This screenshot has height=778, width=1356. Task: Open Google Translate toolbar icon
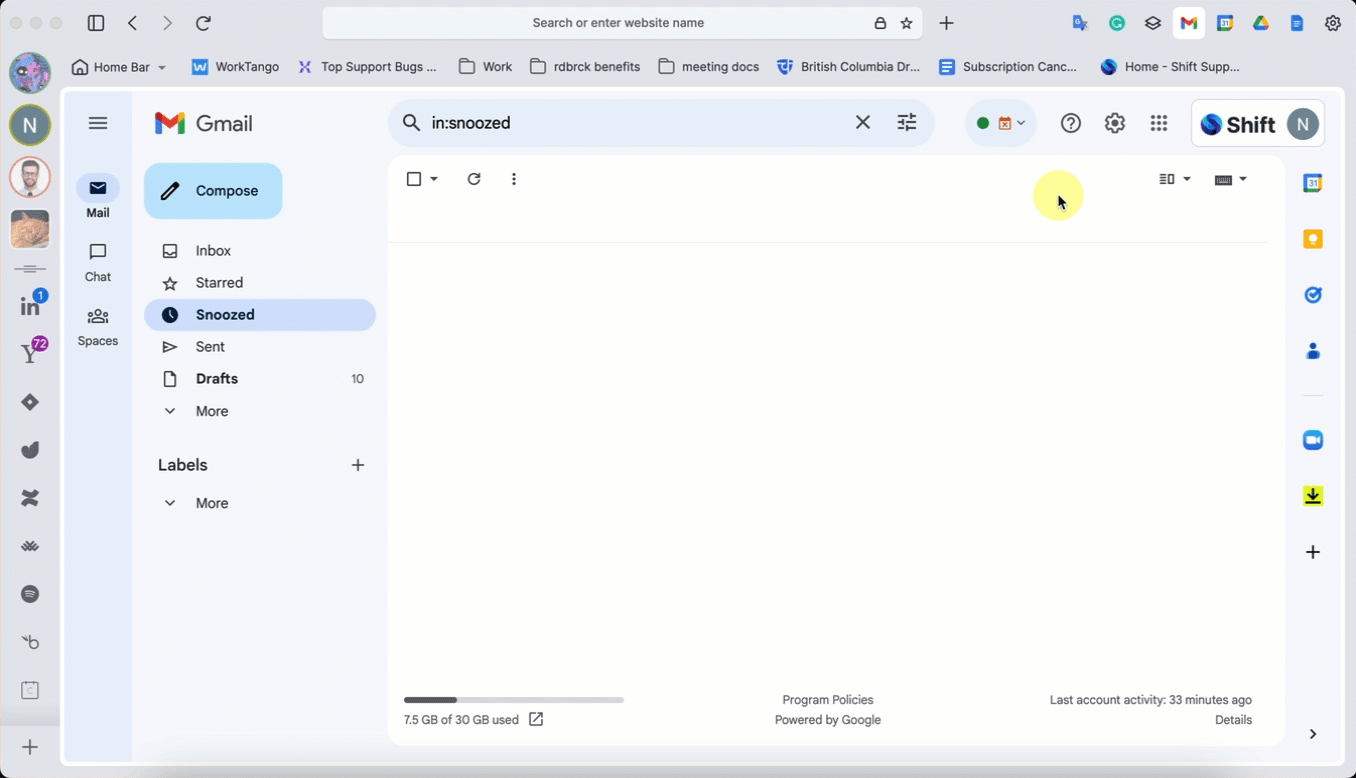(1080, 23)
